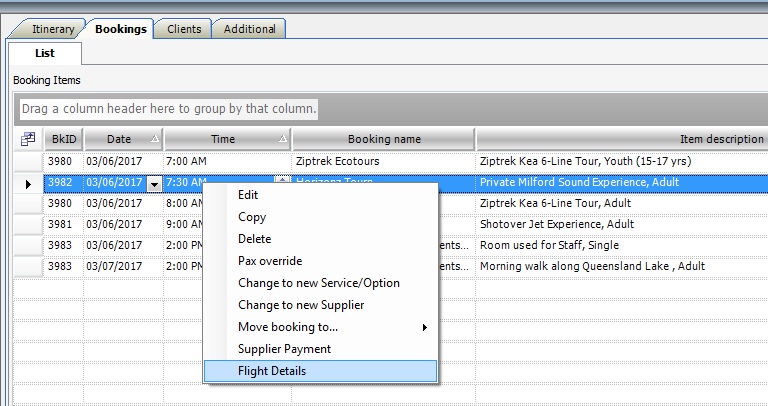Select Pax override menu option

click(270, 261)
